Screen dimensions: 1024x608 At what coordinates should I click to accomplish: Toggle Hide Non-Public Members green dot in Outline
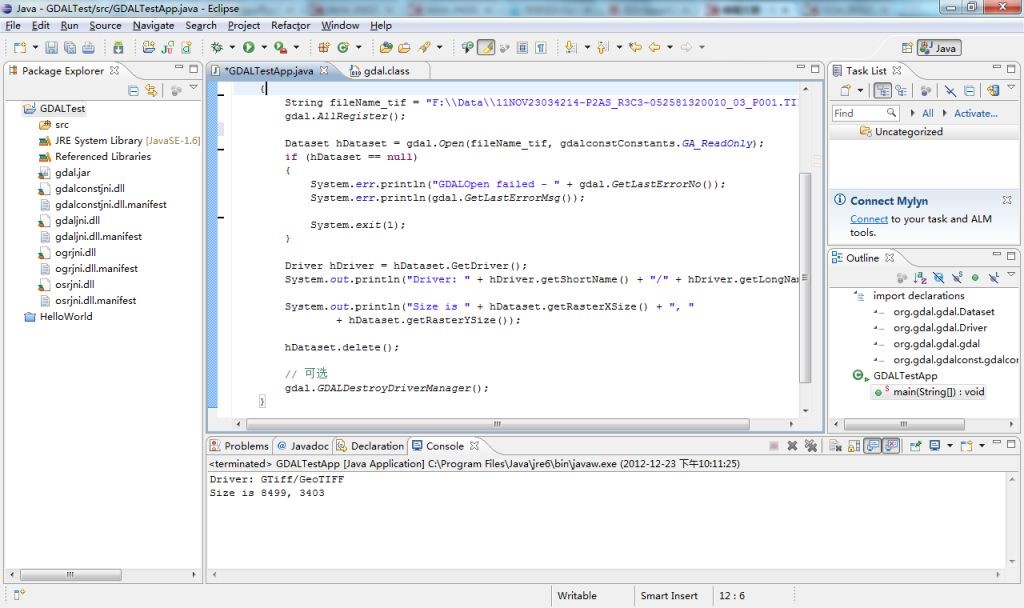tap(975, 278)
